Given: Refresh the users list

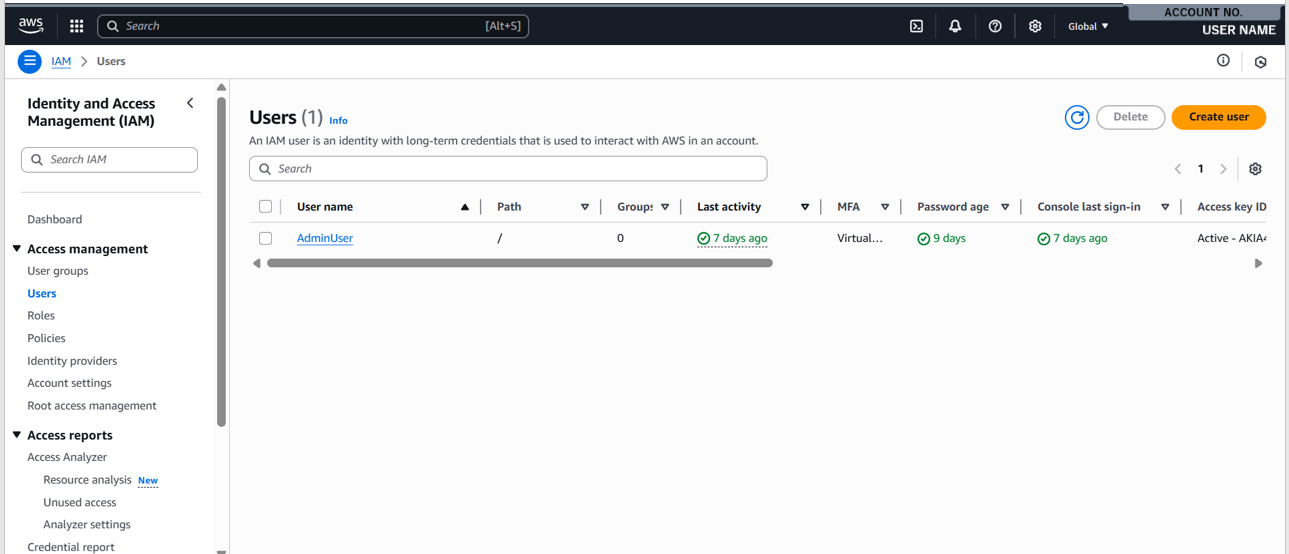Looking at the screenshot, I should [x=1077, y=117].
